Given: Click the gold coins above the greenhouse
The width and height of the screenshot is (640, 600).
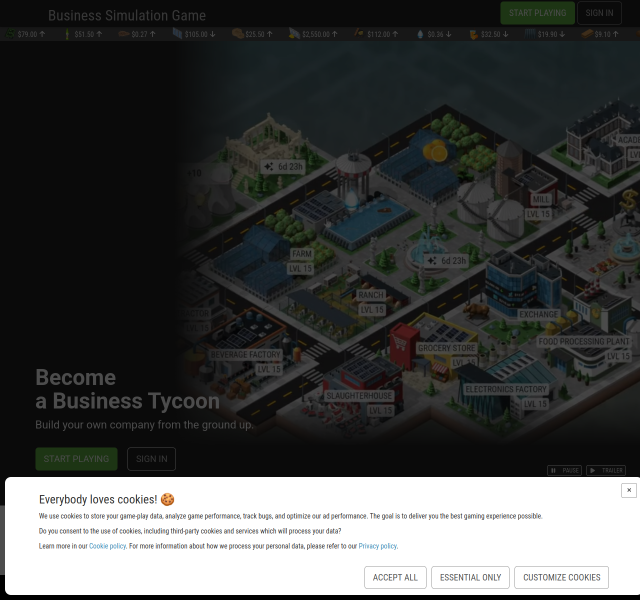Looking at the screenshot, I should 435,151.
